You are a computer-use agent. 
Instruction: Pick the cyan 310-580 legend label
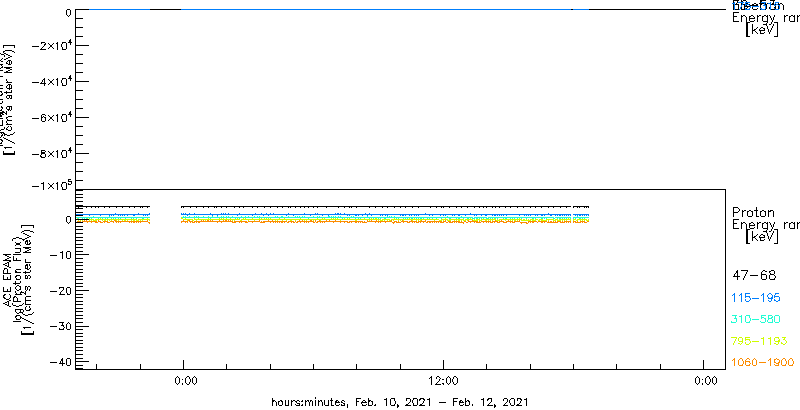coord(756,320)
